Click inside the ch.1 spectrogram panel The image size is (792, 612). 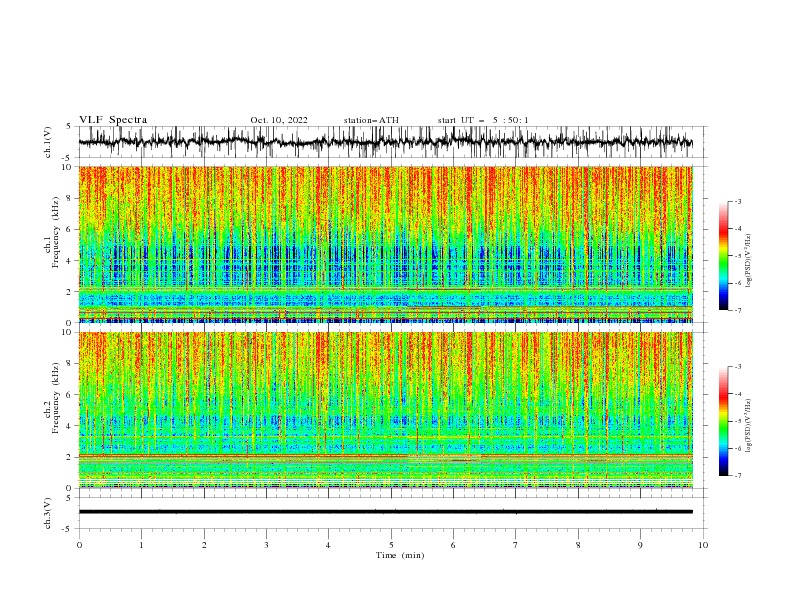(x=385, y=244)
